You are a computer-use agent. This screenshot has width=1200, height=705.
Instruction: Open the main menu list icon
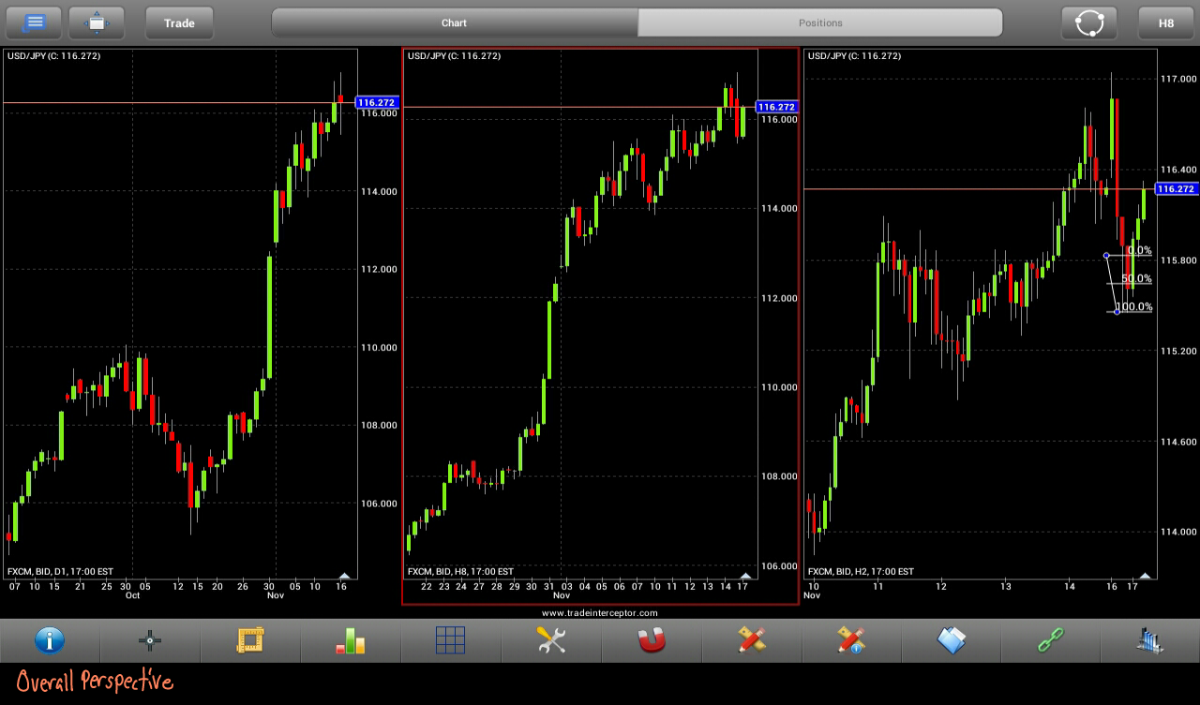(34, 22)
